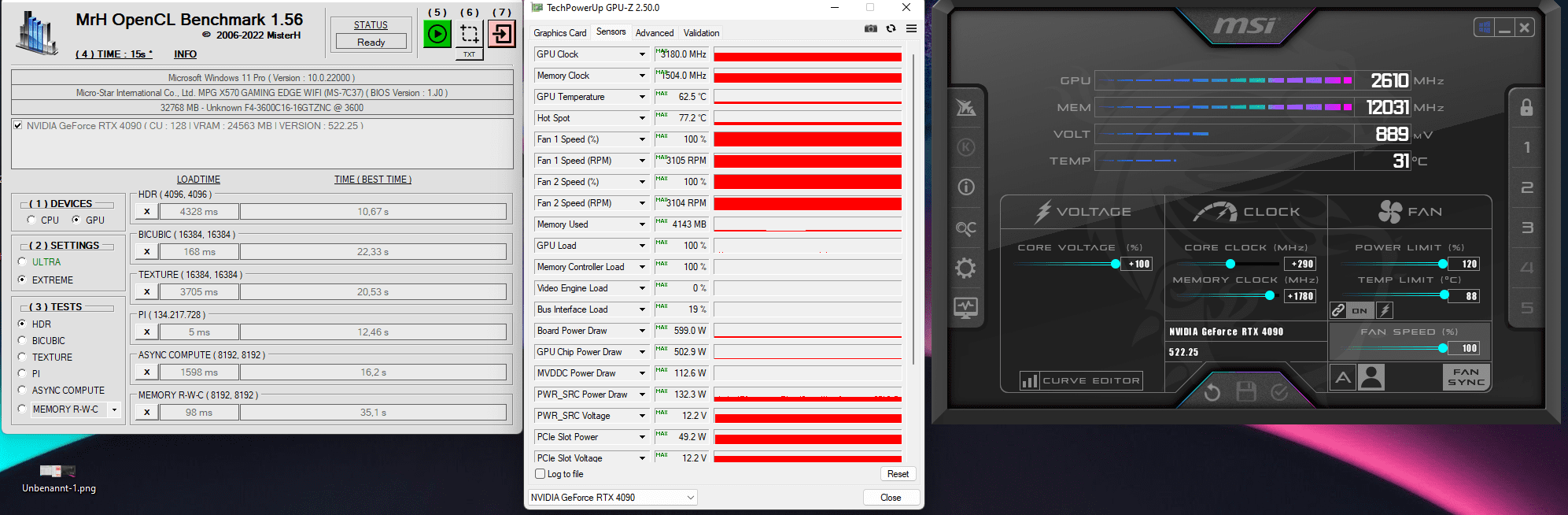Uncheck the NVIDIA GeForce RTX 4090 device
Screen dimensions: 1568x515
coord(18,125)
